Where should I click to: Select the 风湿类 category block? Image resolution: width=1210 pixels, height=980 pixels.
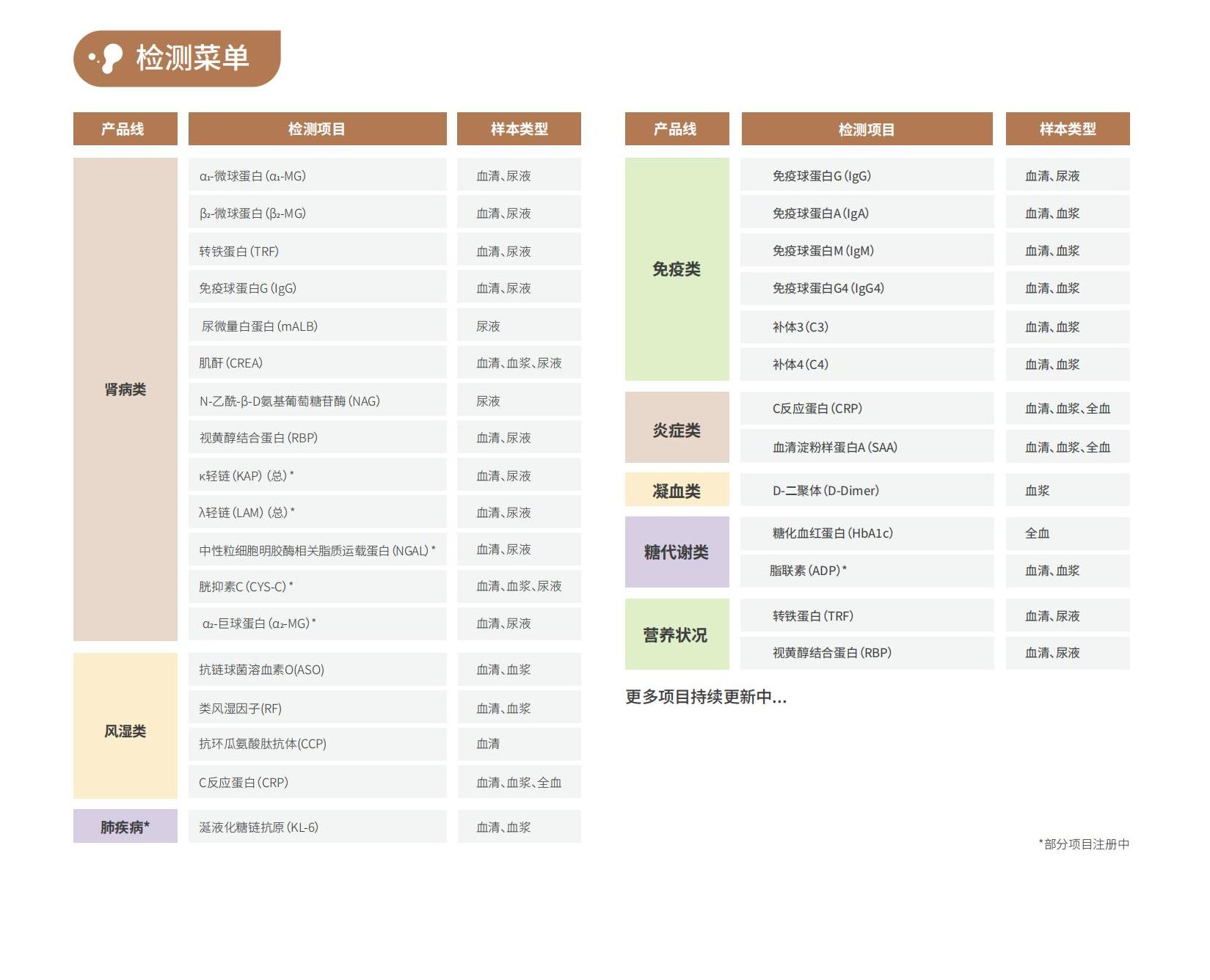click(125, 731)
